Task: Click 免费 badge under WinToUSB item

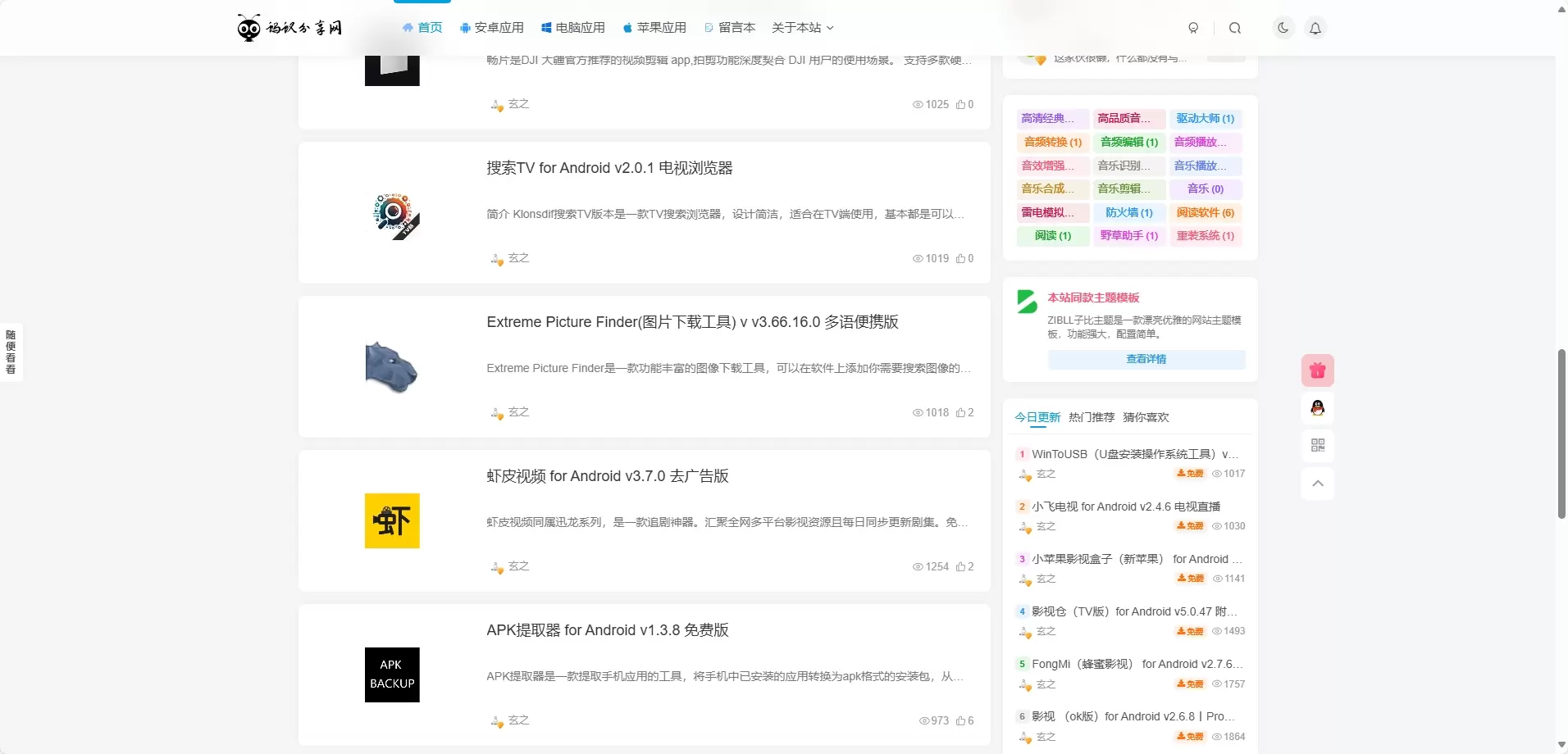Action: 1191,474
